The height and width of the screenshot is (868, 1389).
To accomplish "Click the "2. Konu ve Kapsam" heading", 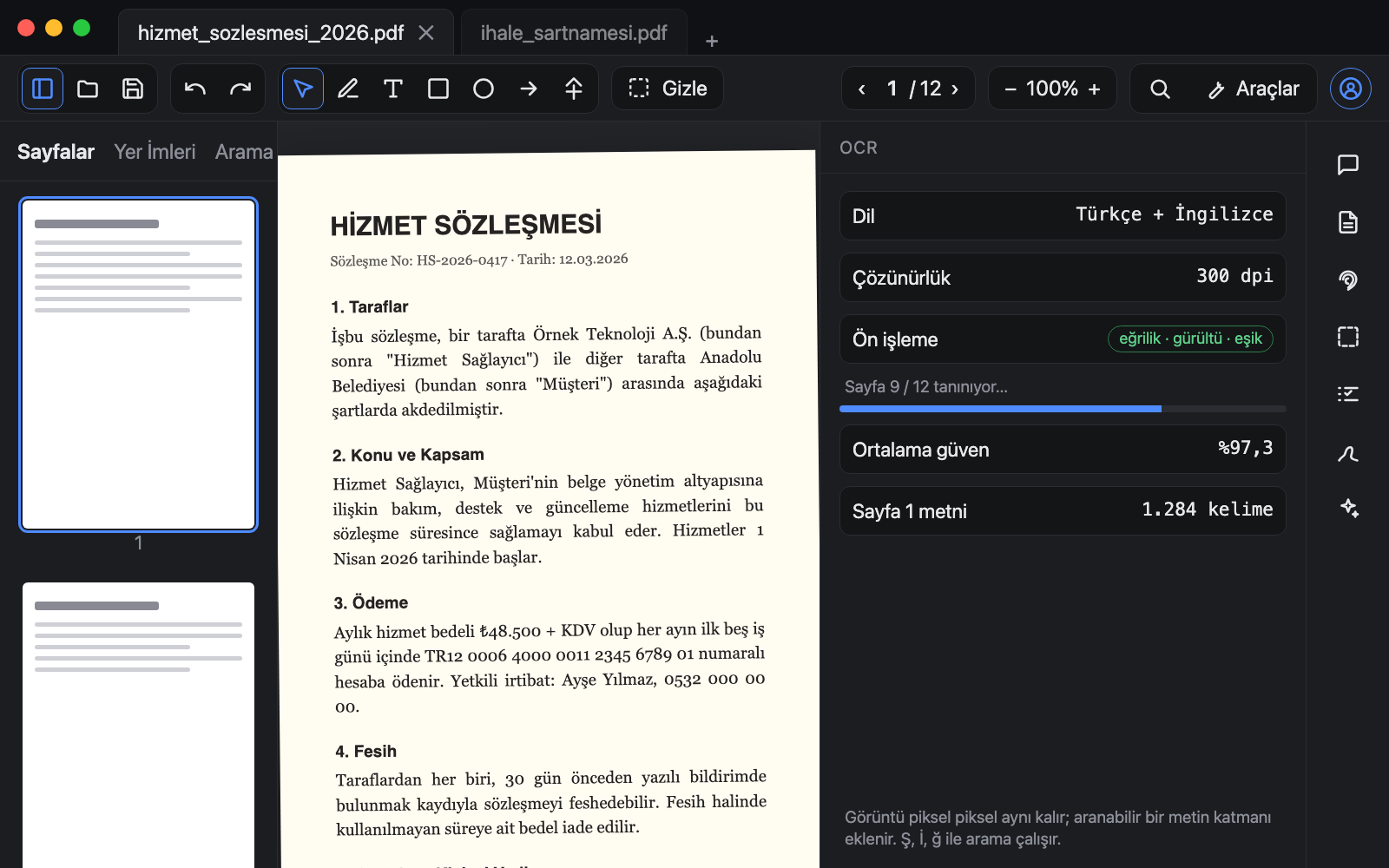I will (x=408, y=455).
